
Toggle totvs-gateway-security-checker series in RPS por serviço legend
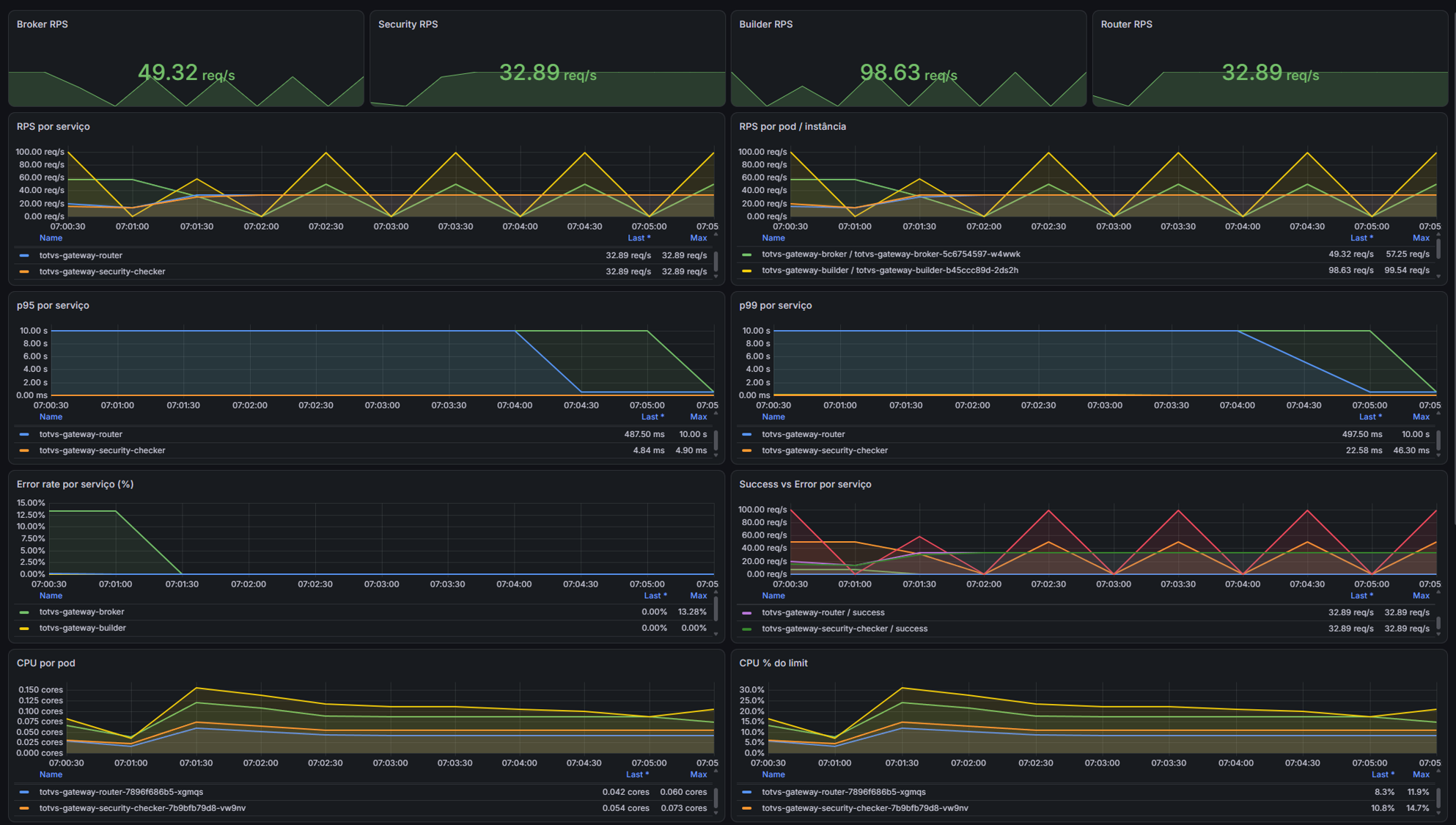[102, 271]
